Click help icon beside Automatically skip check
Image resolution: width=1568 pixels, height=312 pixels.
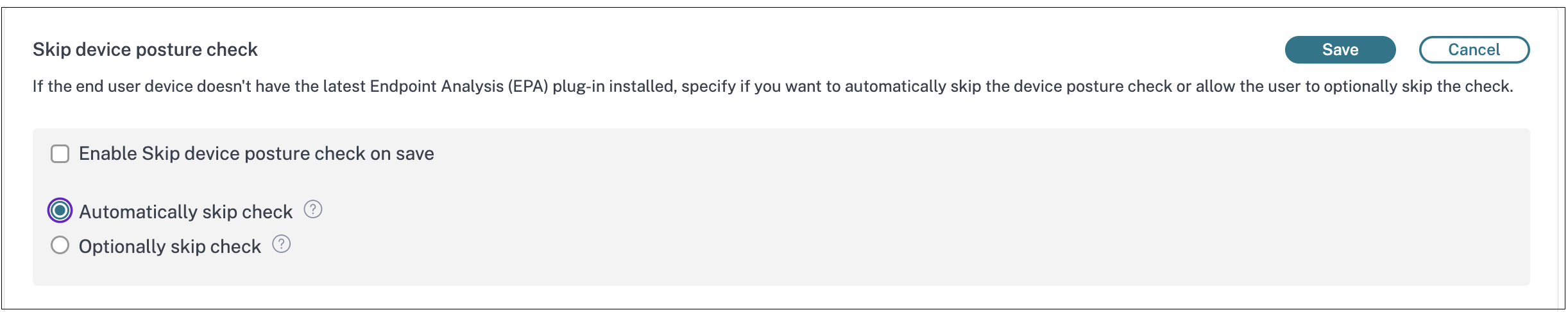312,209
